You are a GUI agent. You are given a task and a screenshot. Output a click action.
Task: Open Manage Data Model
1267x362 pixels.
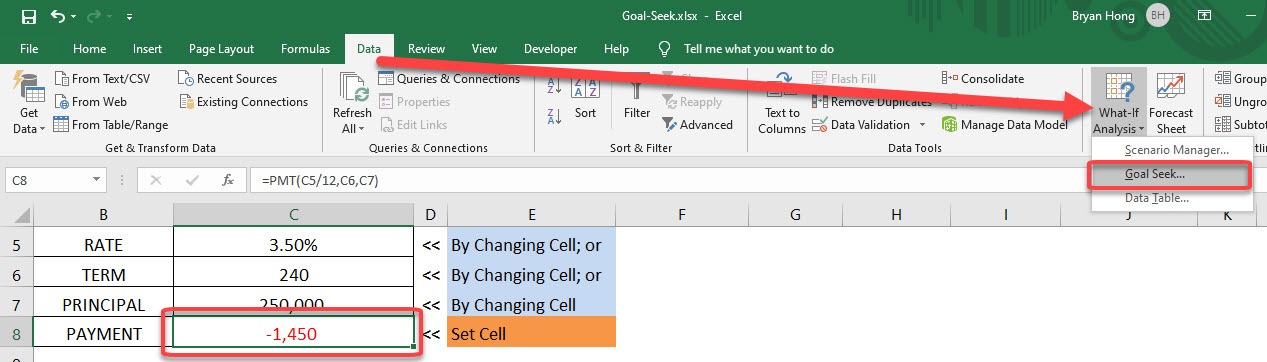[x=1005, y=125]
